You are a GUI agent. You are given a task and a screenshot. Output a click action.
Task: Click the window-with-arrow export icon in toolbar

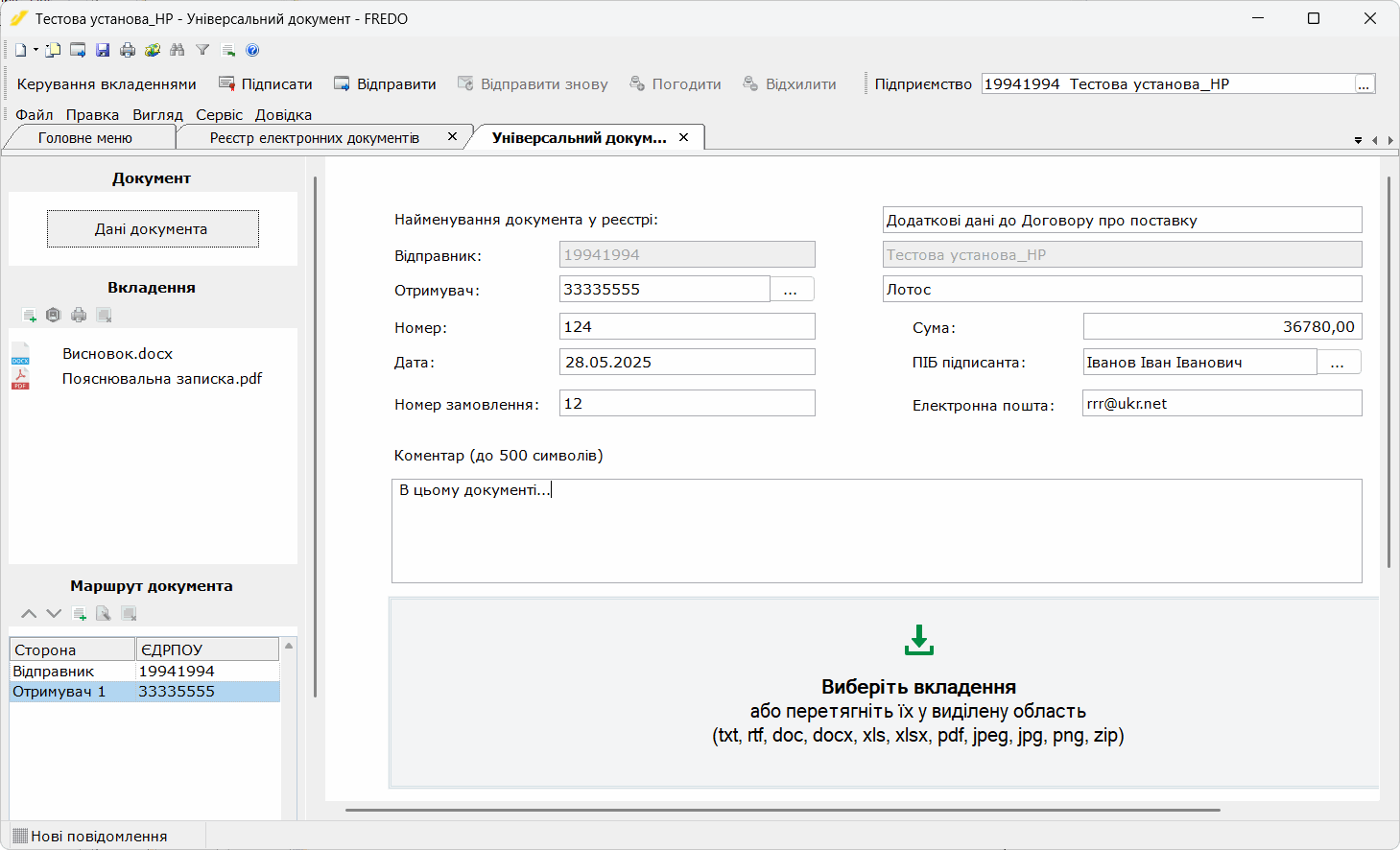pos(78,50)
